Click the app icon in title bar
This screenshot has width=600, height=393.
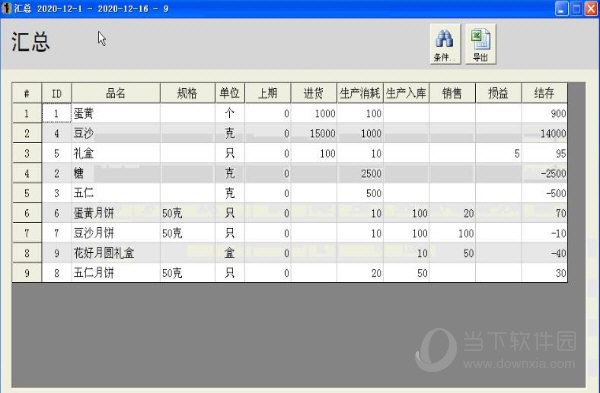coord(7,8)
